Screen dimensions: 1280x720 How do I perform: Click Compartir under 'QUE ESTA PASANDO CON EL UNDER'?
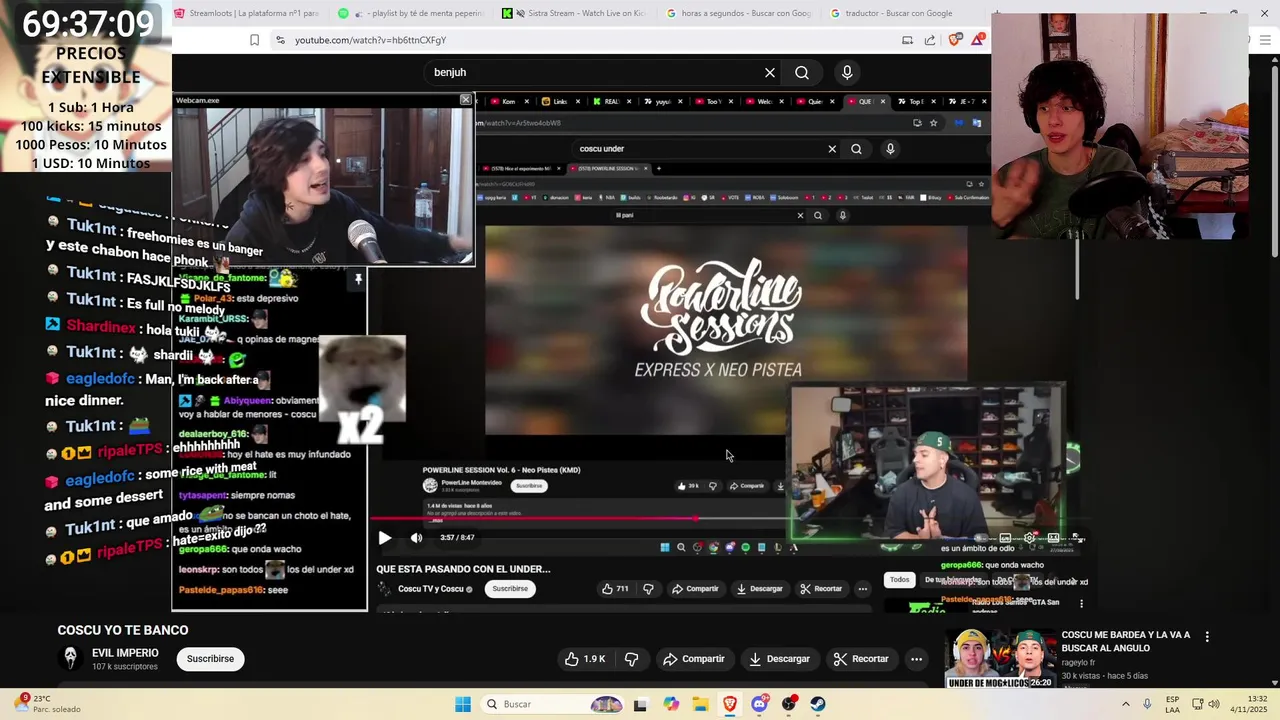695,589
